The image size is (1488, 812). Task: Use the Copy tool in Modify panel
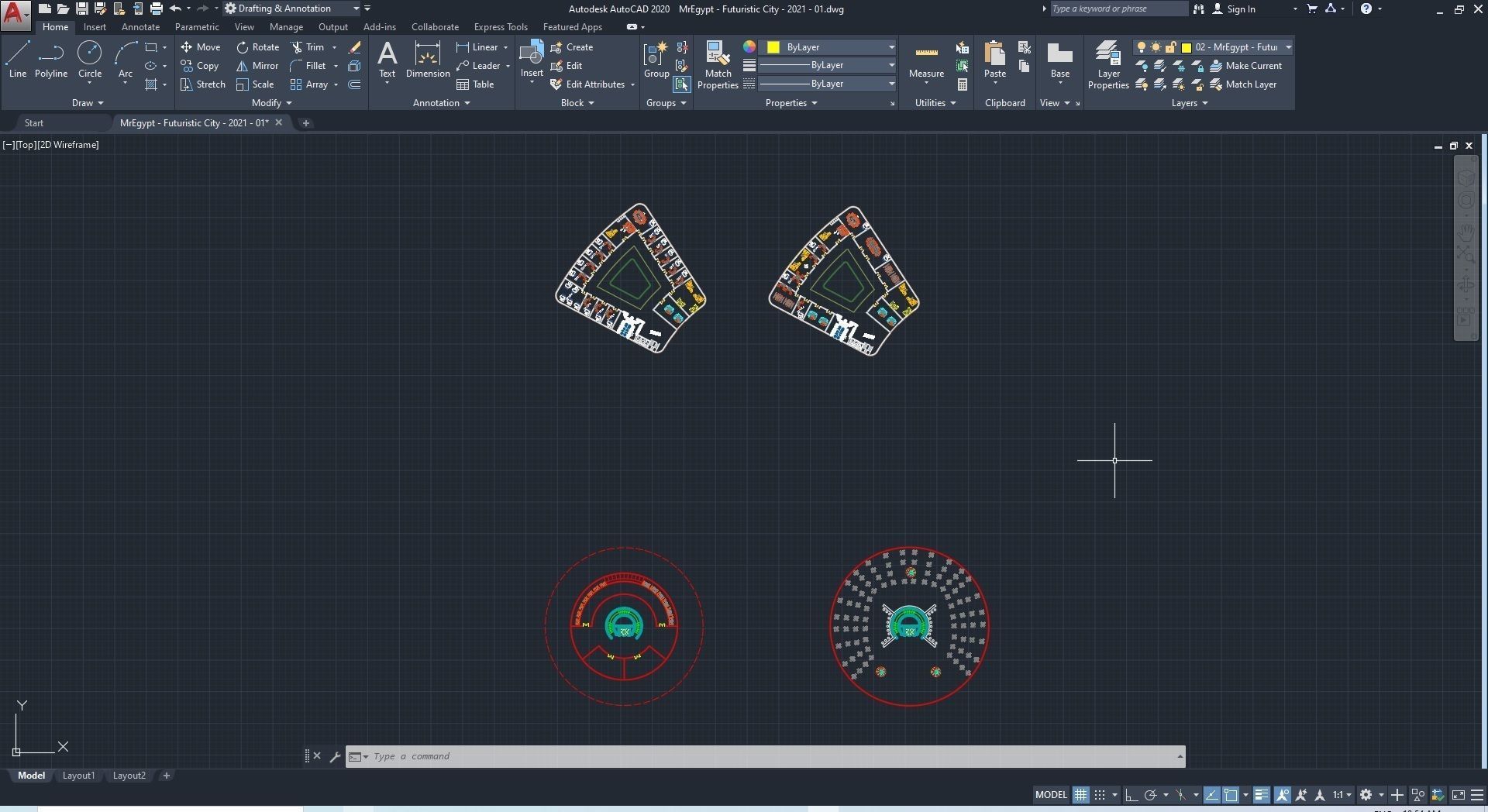click(x=200, y=66)
